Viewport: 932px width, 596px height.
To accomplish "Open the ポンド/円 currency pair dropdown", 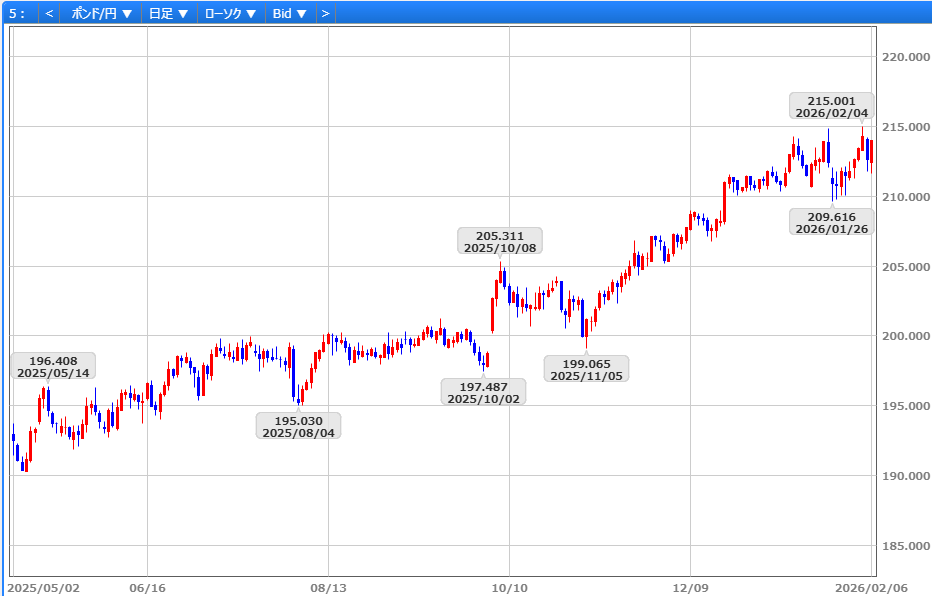I will pos(102,14).
